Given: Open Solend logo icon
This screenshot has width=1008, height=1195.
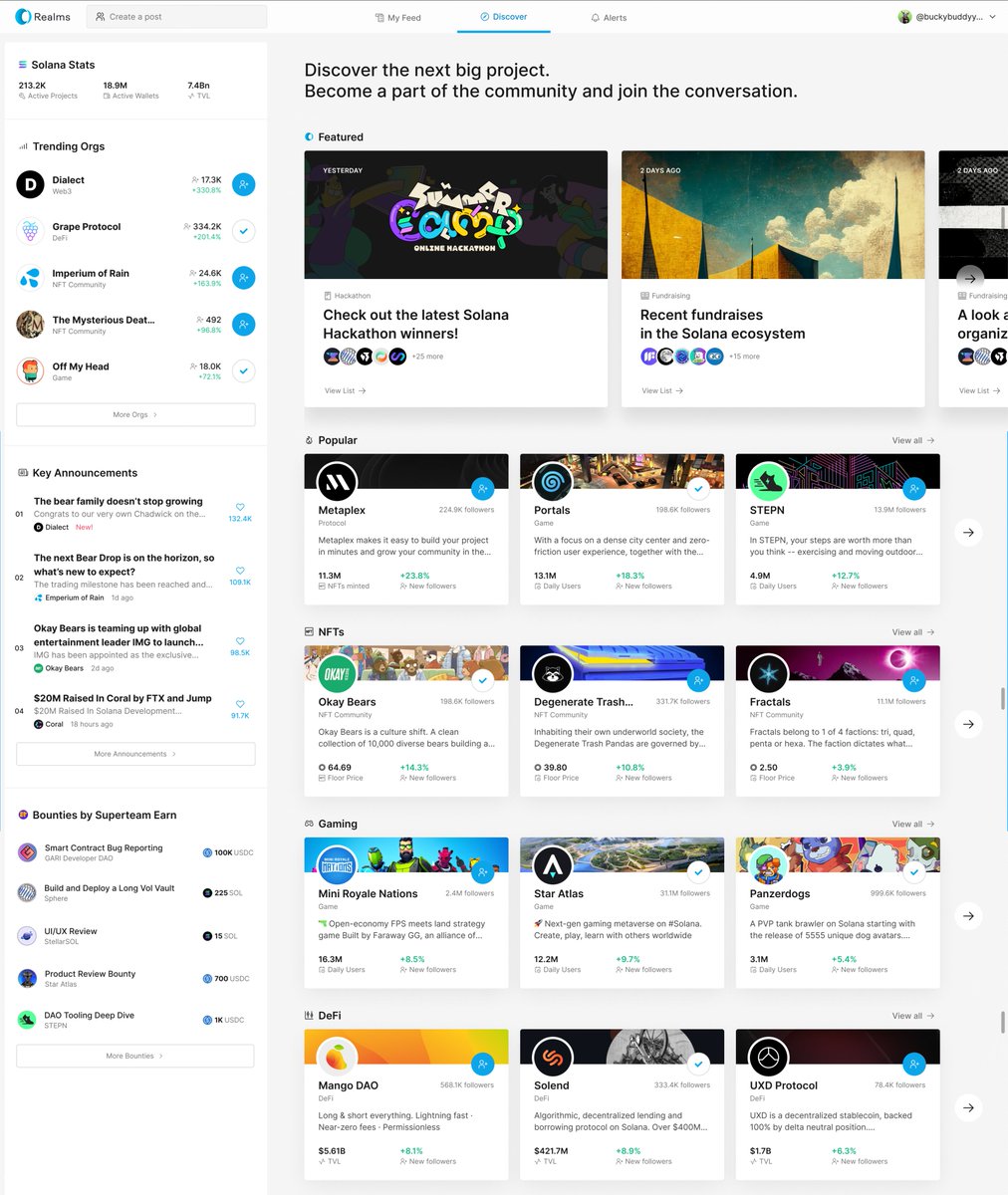Looking at the screenshot, I should tap(552, 1058).
